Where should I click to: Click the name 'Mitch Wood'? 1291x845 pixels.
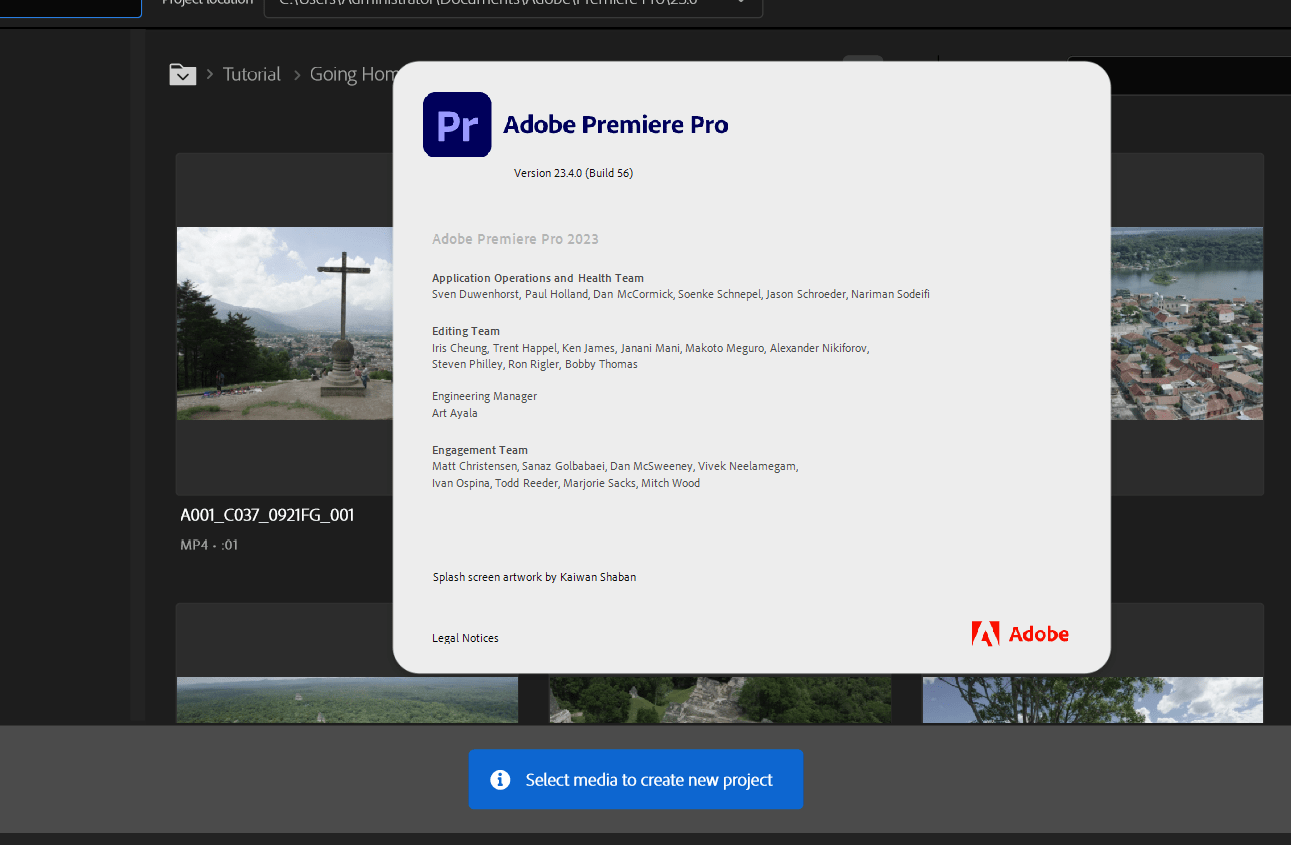point(670,483)
